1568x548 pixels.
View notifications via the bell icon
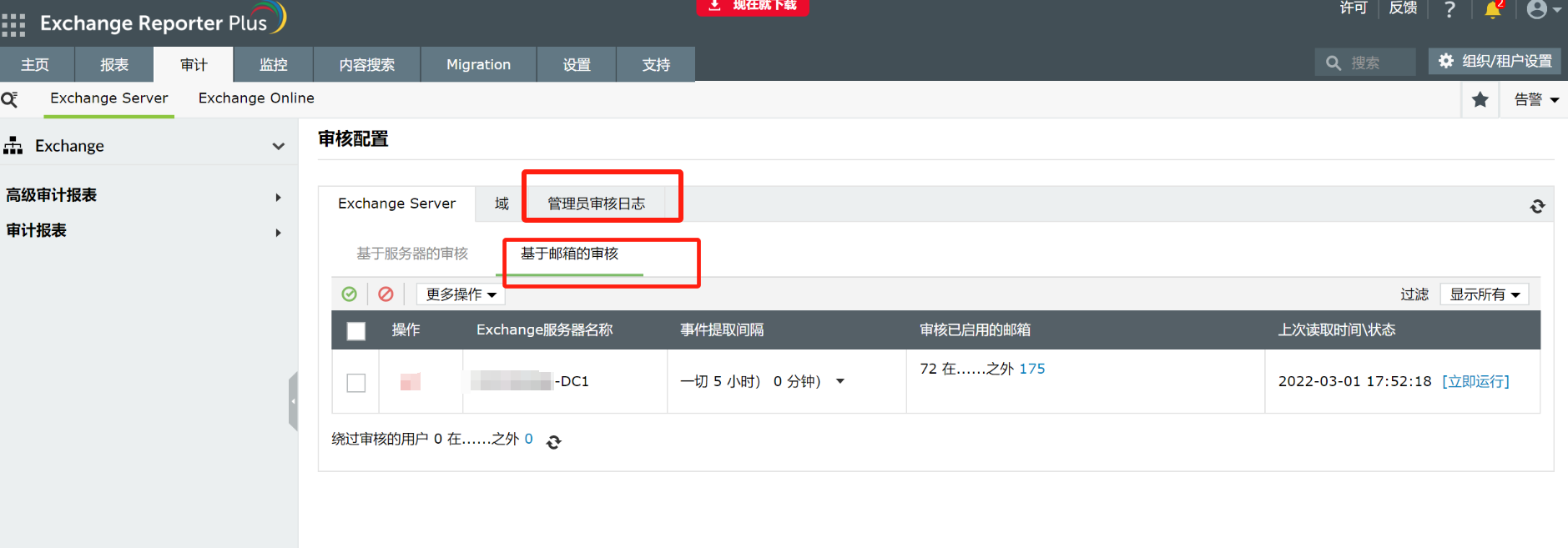coord(1493,9)
